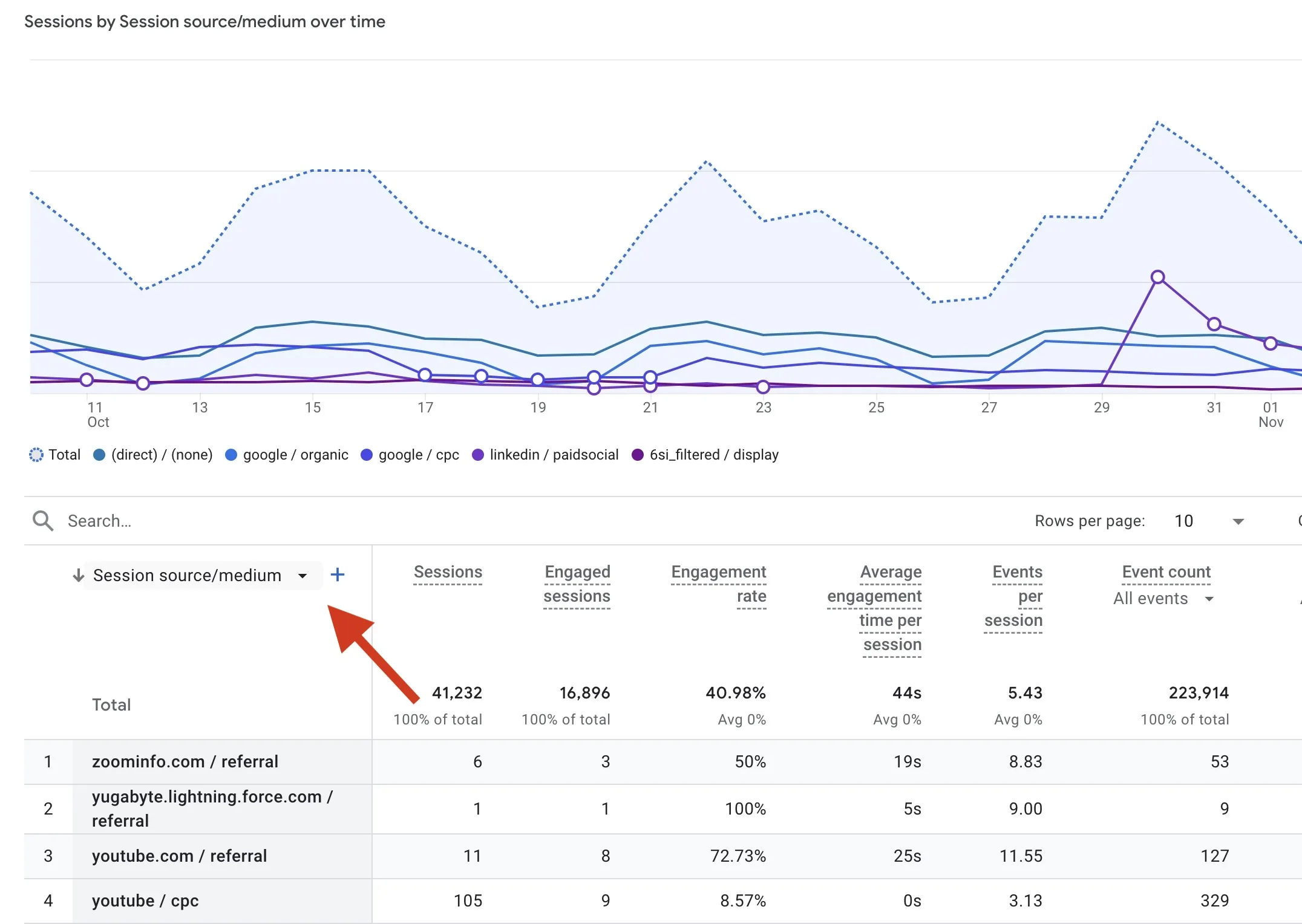The image size is (1302, 924).
Task: Sort by the Engagement rate column header
Action: point(719,584)
